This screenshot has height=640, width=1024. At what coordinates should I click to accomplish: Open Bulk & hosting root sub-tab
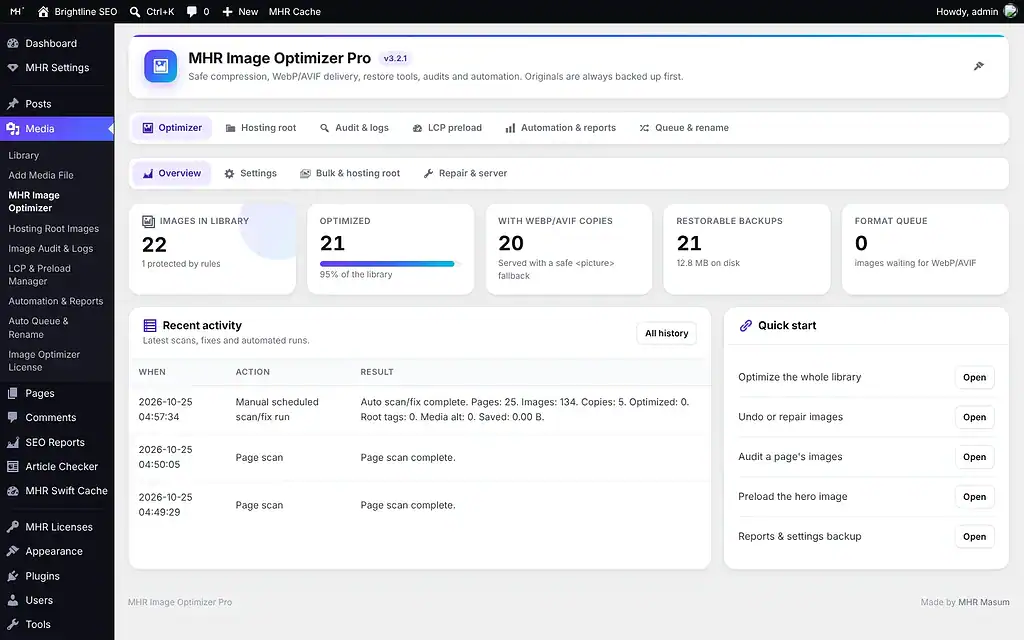pos(350,174)
